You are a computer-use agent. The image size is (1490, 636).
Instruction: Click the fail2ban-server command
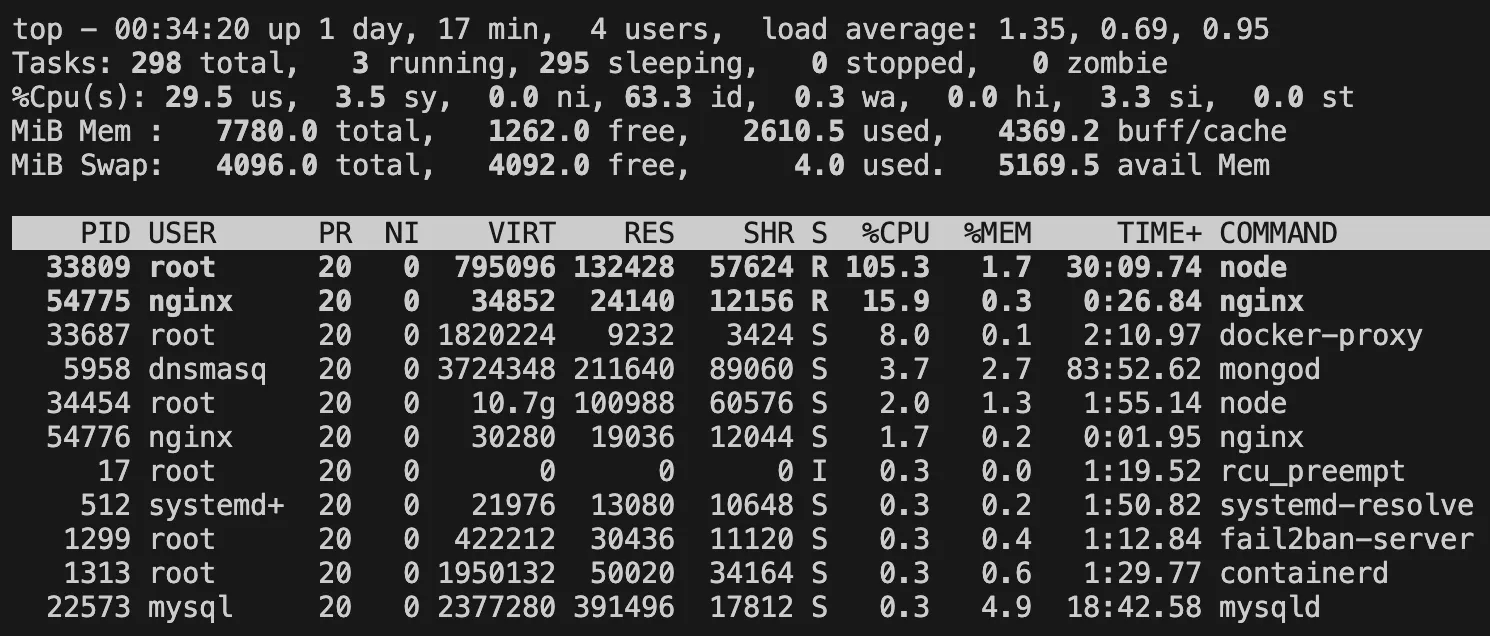[1346, 540]
